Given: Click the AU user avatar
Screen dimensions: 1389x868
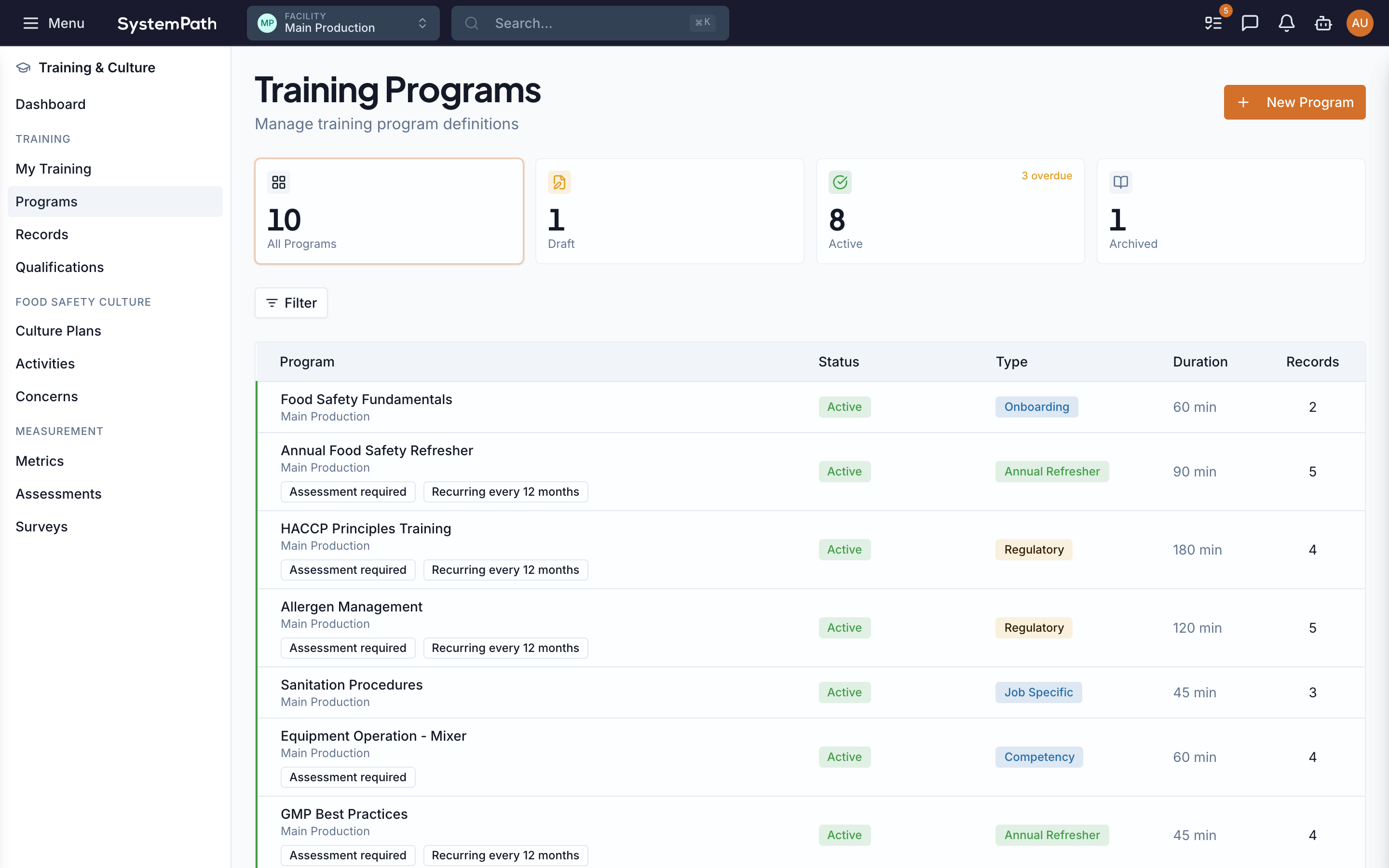Looking at the screenshot, I should [1359, 23].
